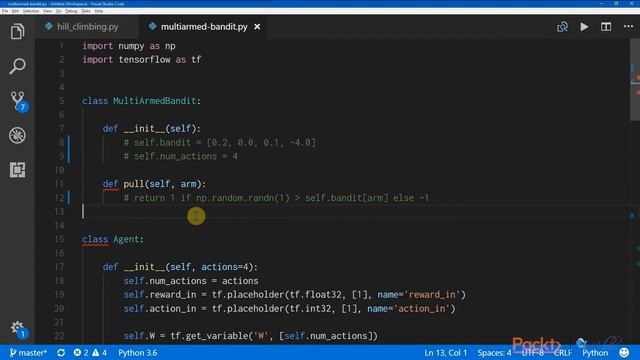The image size is (640, 360).
Task: Close the multiarmed-bandit.py tab
Action: (257, 27)
